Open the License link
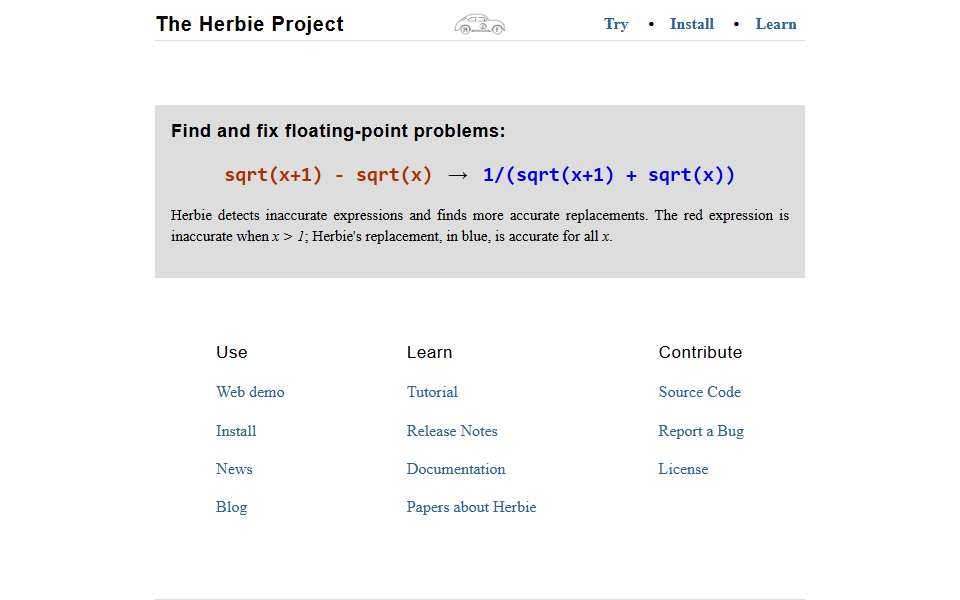Viewport: 960px width, 600px height. (683, 469)
